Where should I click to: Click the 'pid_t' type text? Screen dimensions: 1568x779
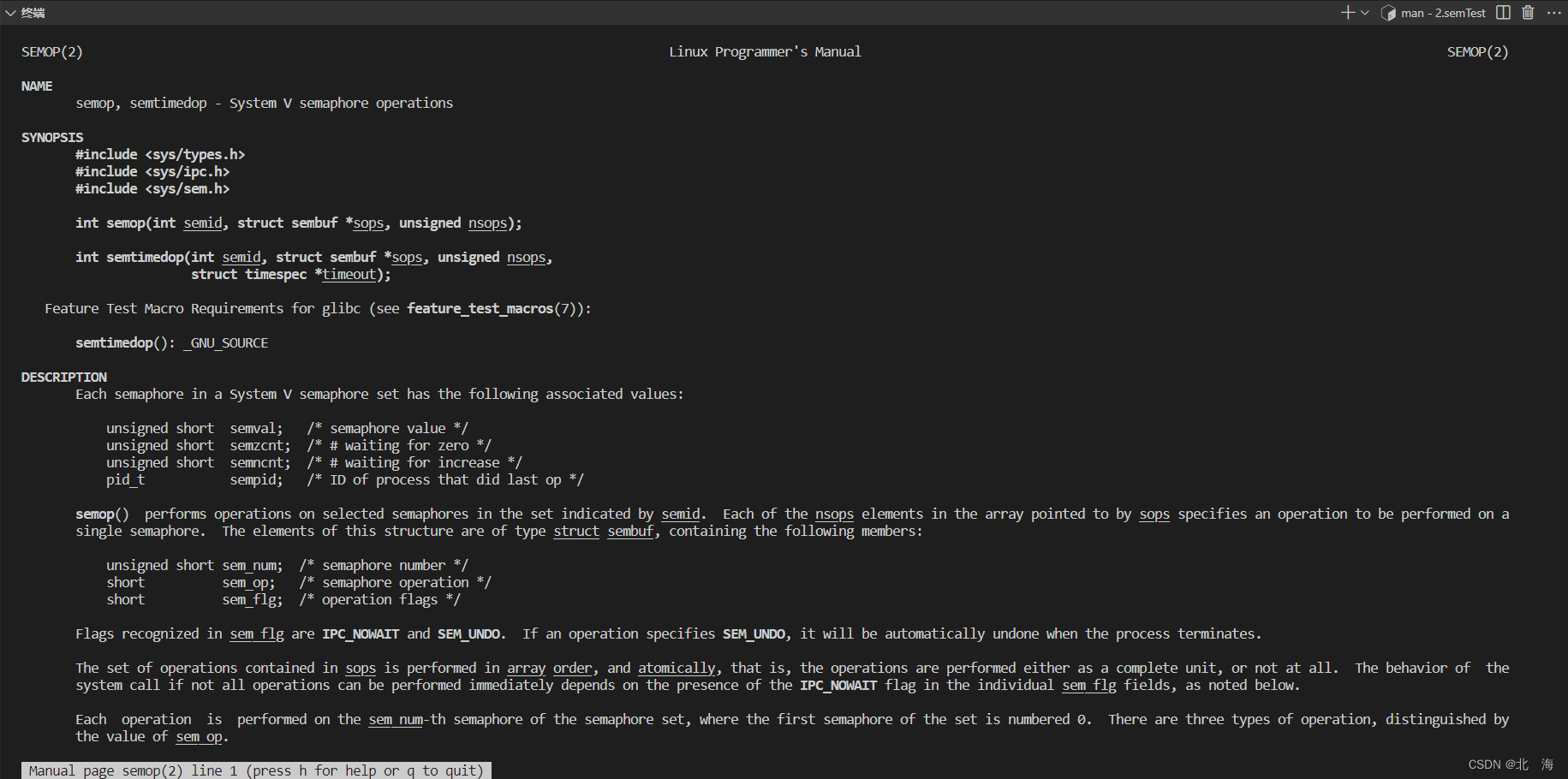pos(125,480)
